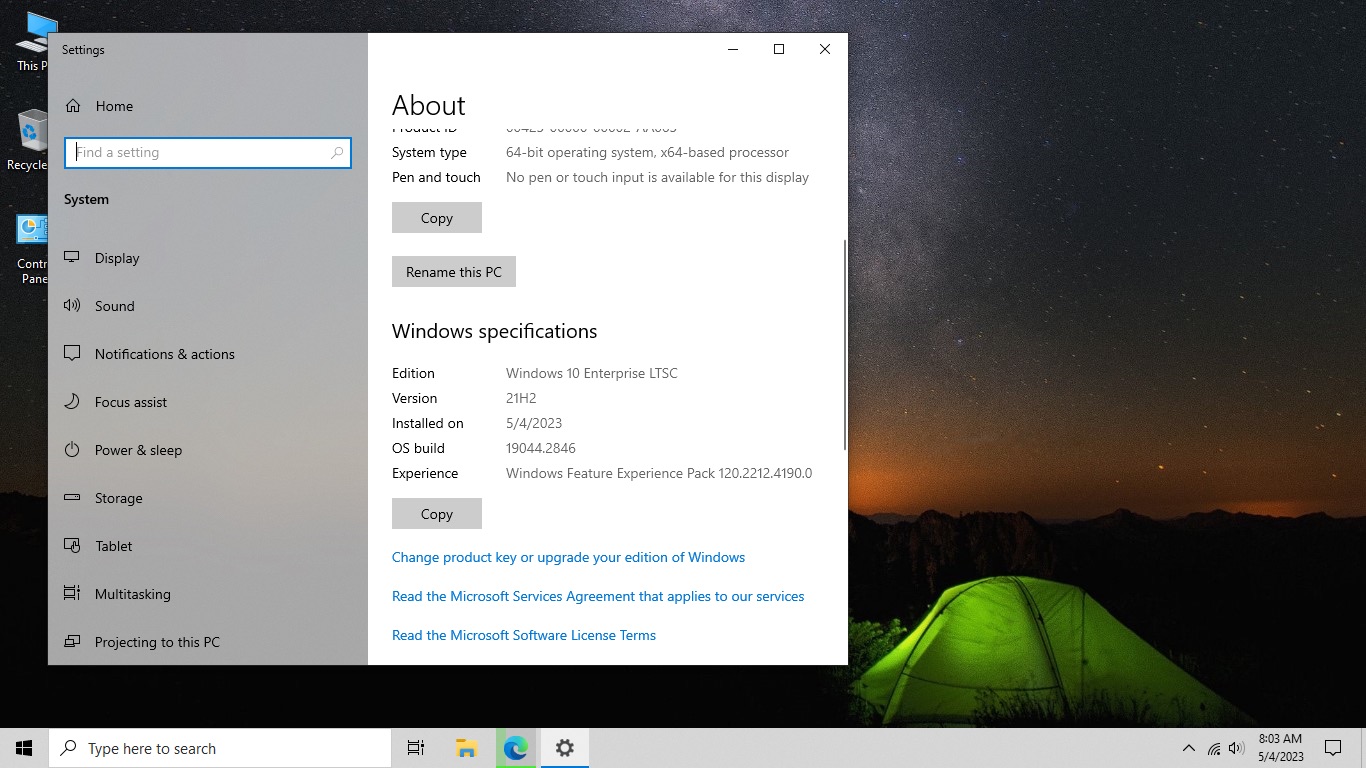
Task: Click the About page title
Action: (x=429, y=105)
